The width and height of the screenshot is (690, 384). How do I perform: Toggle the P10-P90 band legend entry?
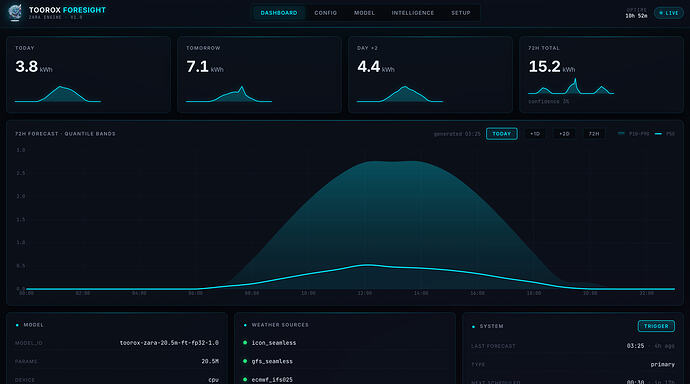click(x=634, y=134)
